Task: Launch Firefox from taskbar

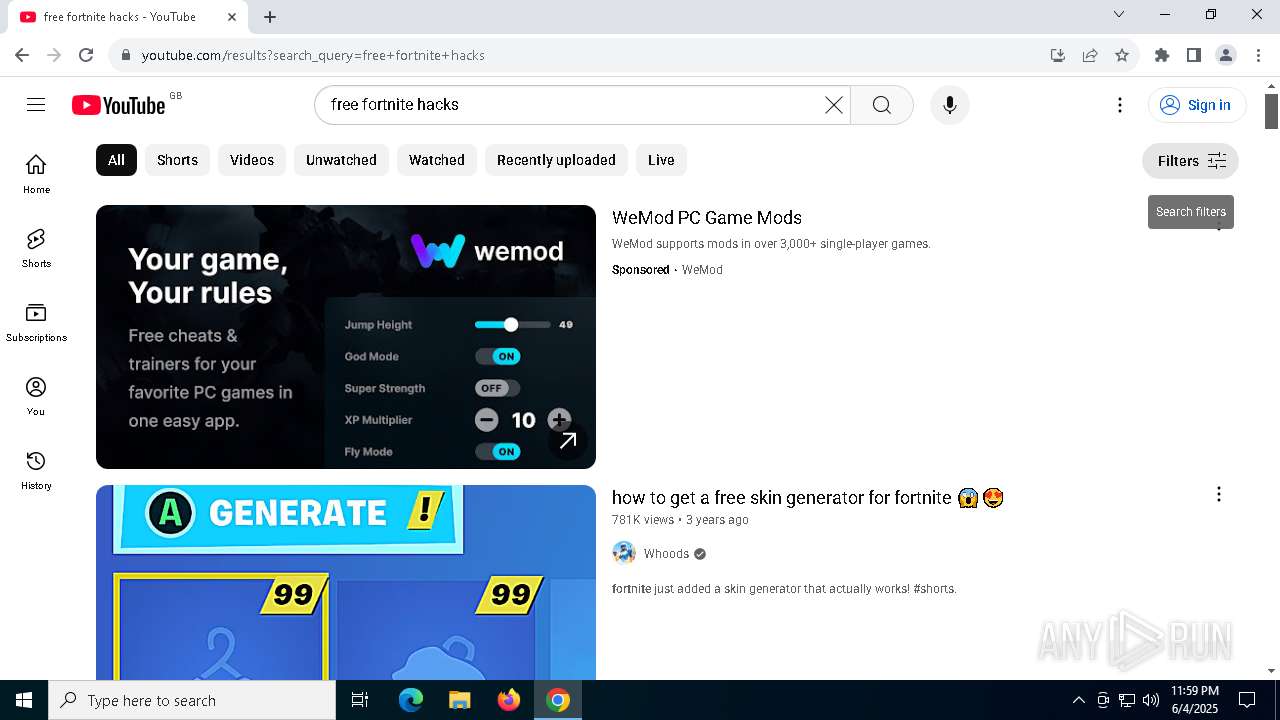Action: (x=509, y=700)
